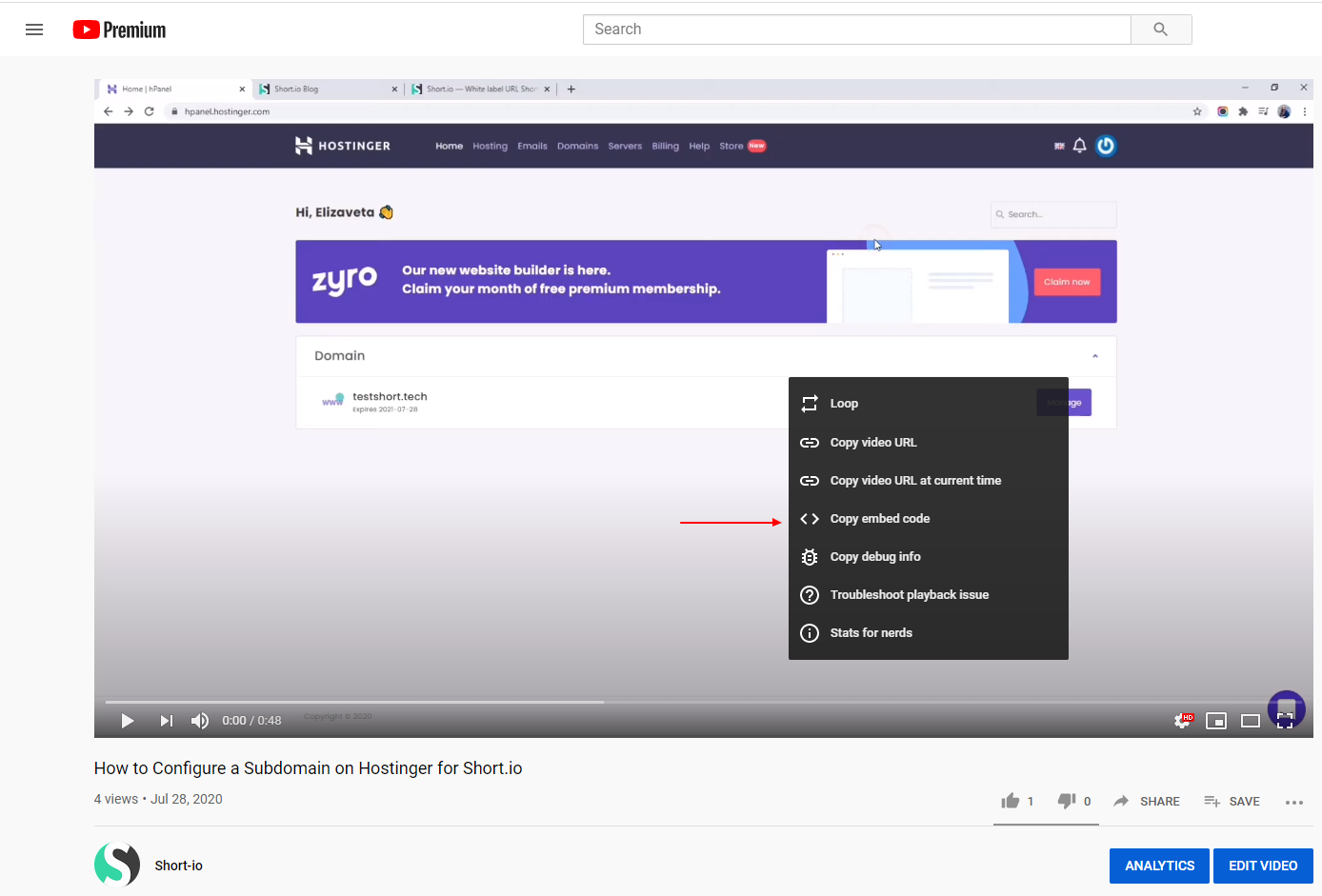
Task: Mute the video volume speaker icon
Action: tap(200, 721)
